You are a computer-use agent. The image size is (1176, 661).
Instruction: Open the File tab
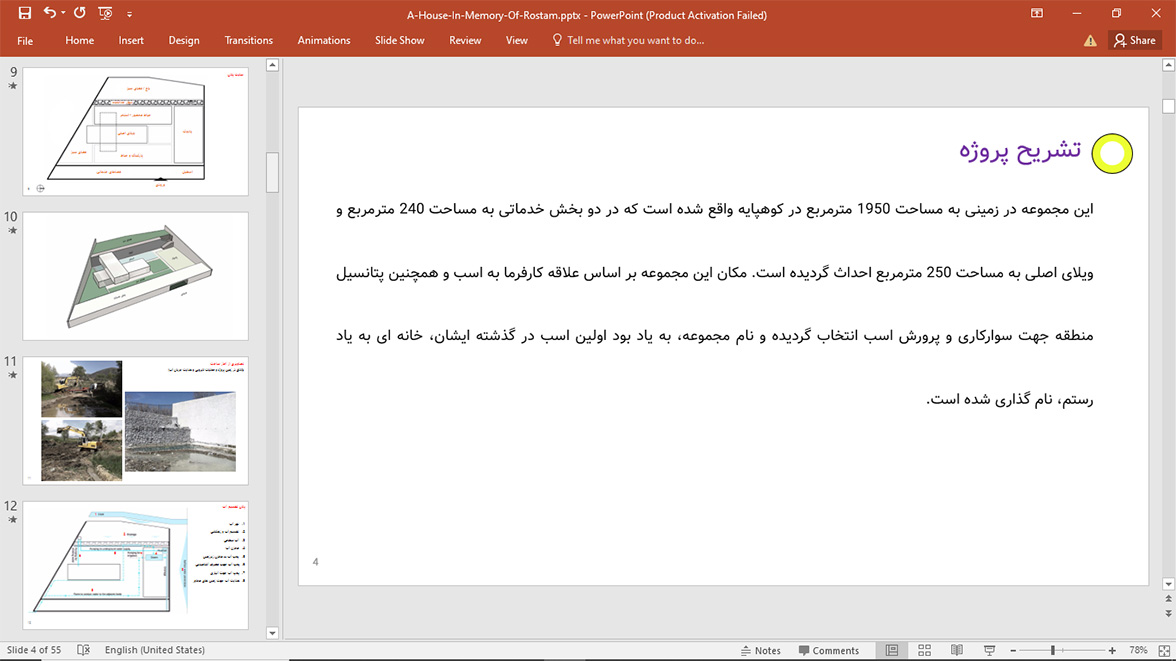pyautogui.click(x=25, y=41)
